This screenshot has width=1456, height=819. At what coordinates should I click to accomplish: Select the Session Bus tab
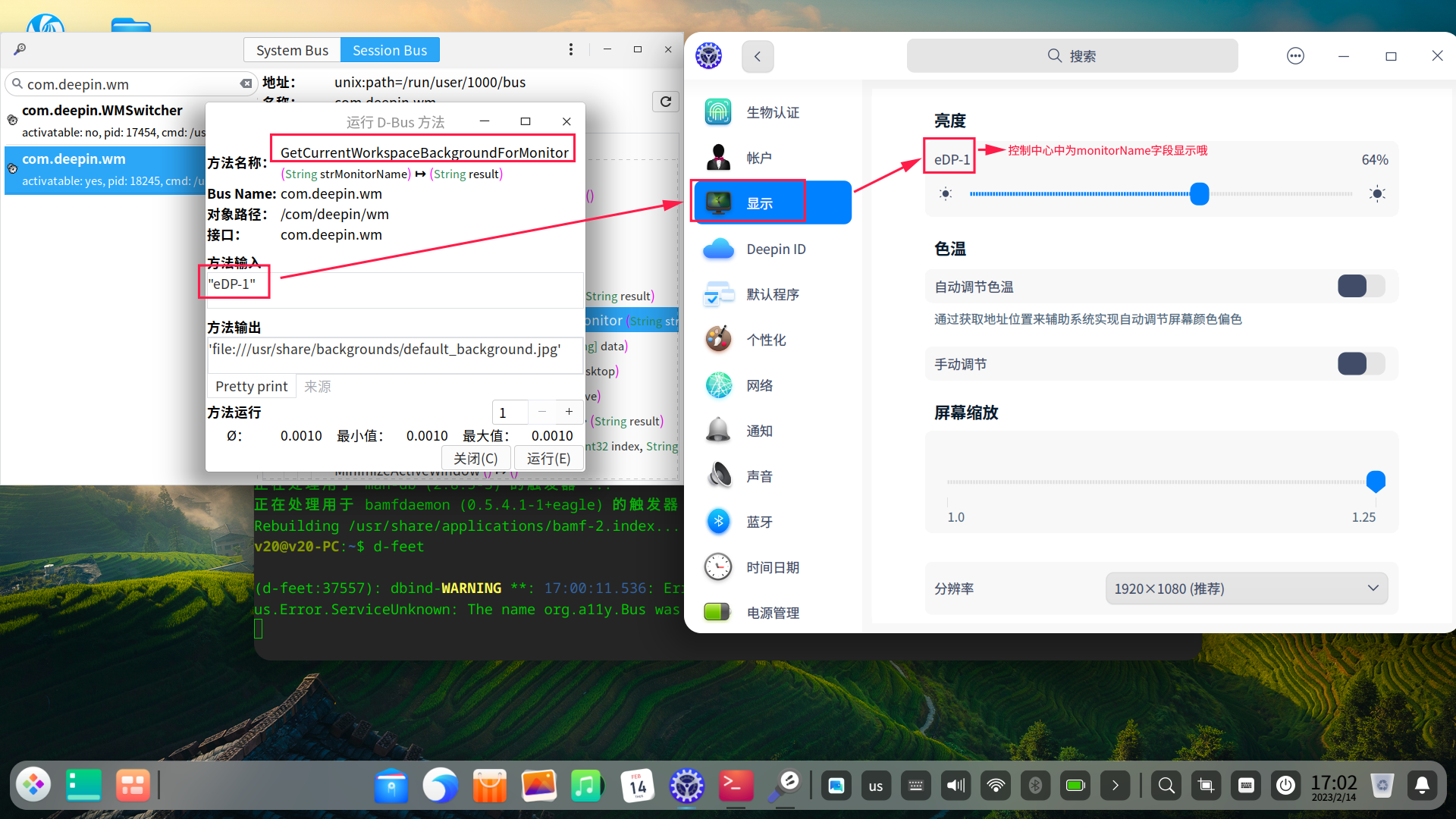(390, 49)
